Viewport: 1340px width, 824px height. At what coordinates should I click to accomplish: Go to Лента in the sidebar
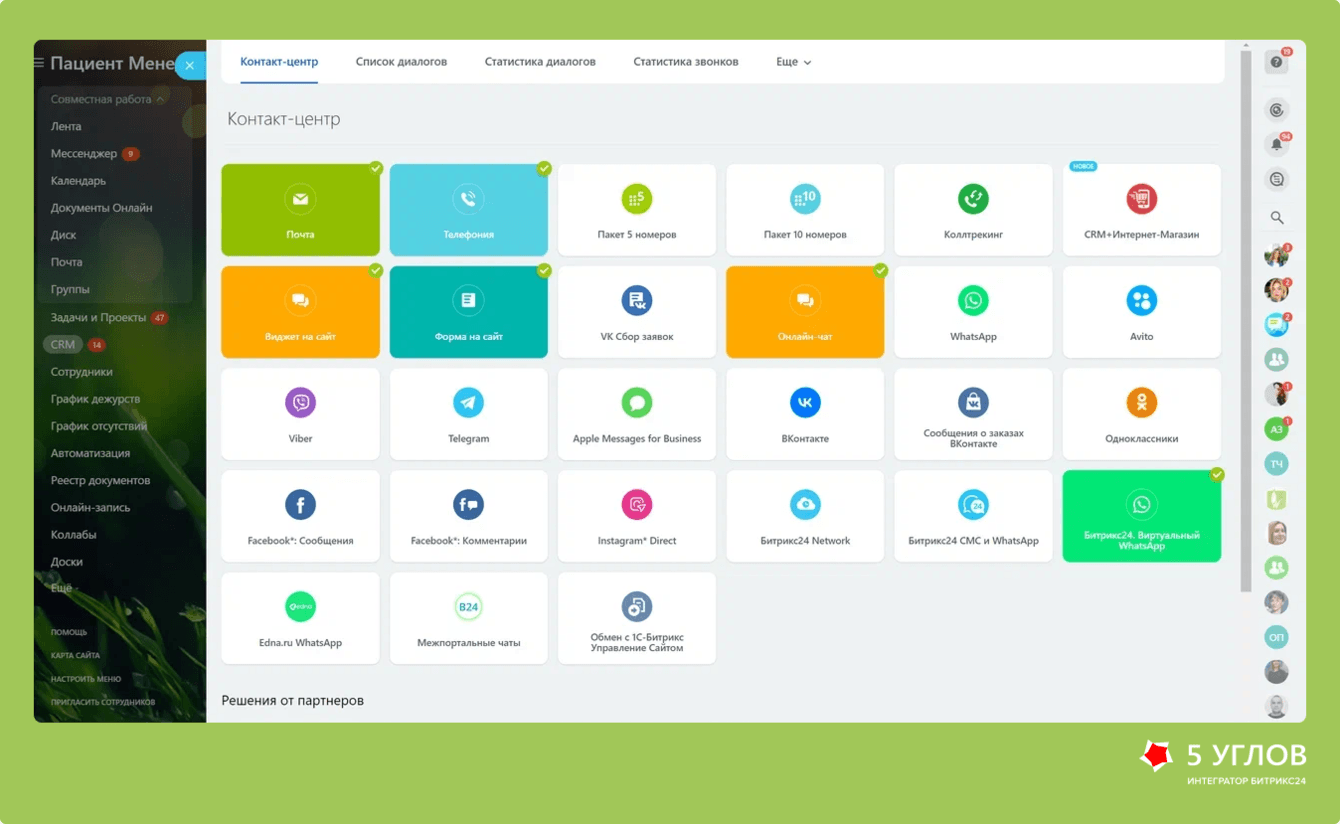point(66,126)
